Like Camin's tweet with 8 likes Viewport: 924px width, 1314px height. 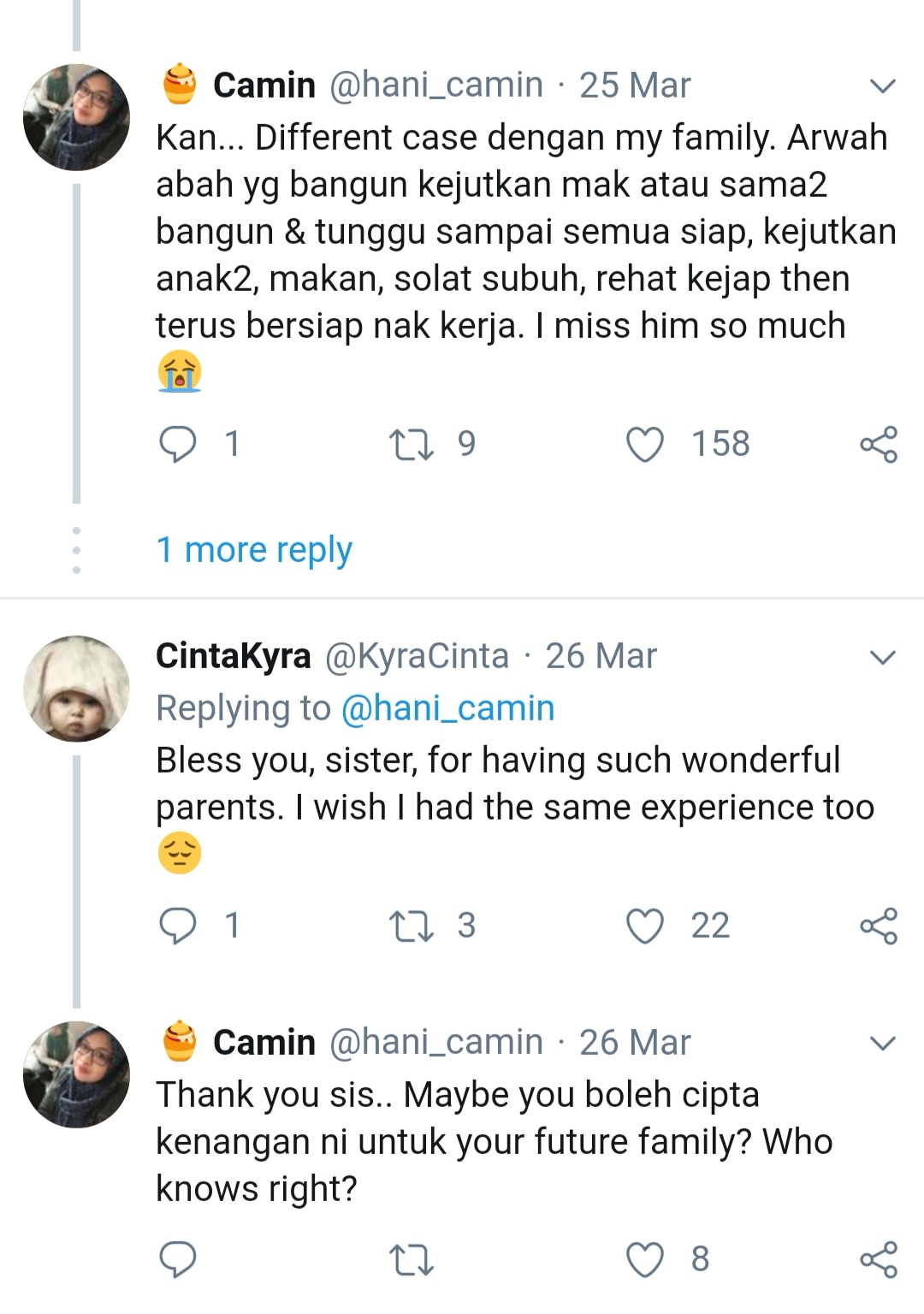[645, 1260]
